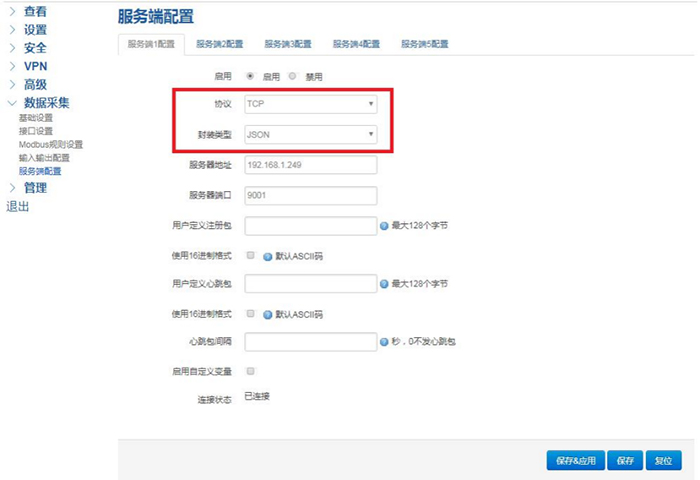Switch to 服务端1配置 tab

coord(151,44)
